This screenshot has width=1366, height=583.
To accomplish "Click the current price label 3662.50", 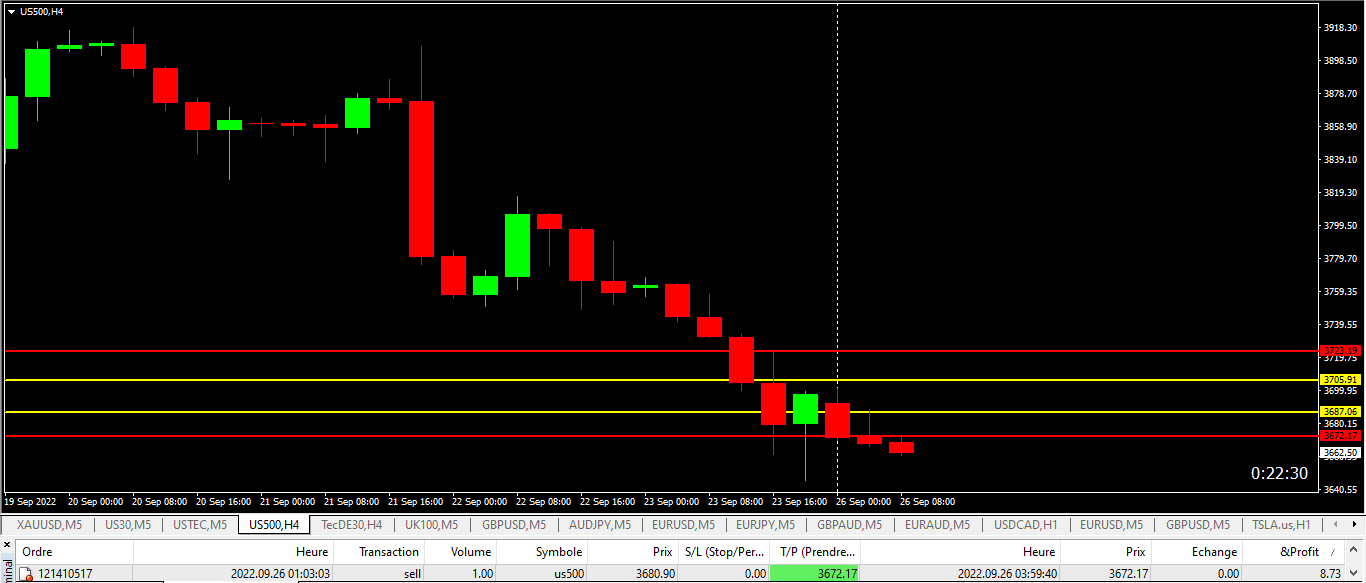I will click(x=1340, y=453).
